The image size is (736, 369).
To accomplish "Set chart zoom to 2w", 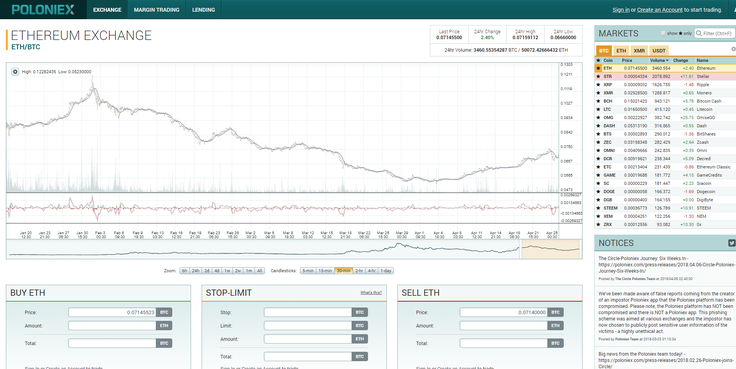I will click(x=238, y=271).
